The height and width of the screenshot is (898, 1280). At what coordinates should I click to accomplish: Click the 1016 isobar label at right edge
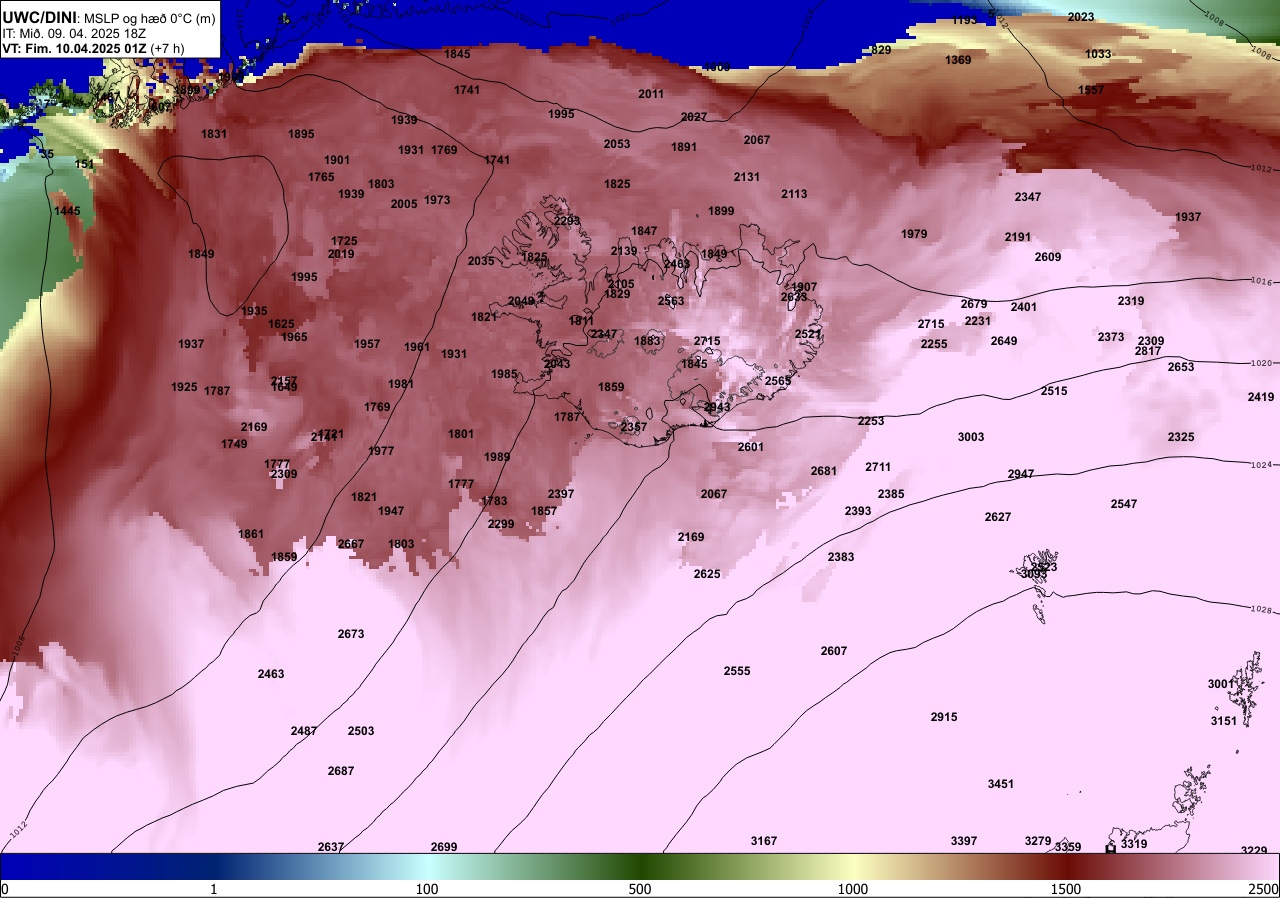point(1260,282)
